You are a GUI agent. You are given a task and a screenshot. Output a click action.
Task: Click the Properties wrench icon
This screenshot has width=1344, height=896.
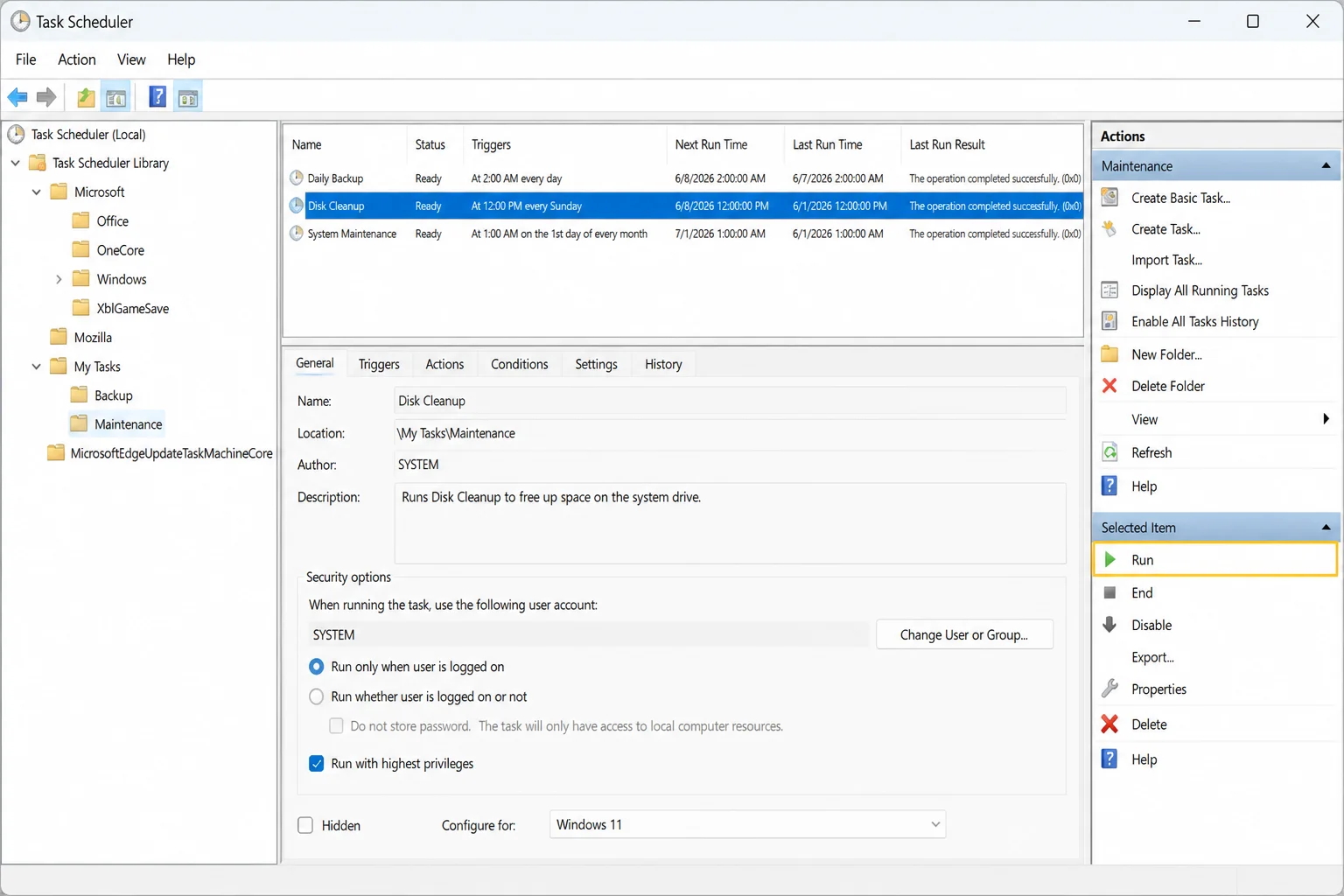pos(1109,689)
